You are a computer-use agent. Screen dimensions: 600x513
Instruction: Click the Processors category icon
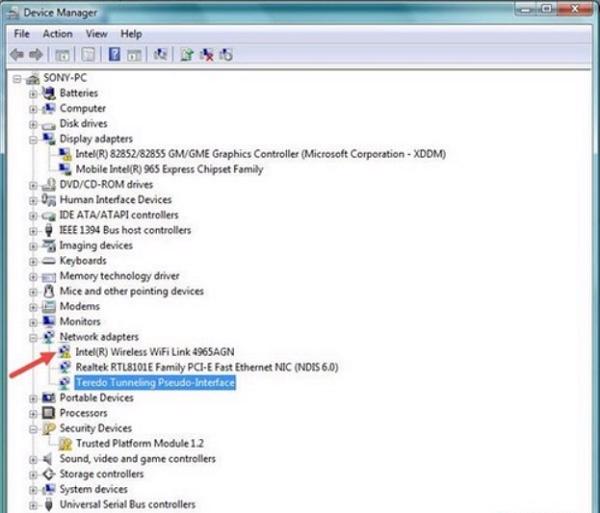pyautogui.click(x=49, y=413)
